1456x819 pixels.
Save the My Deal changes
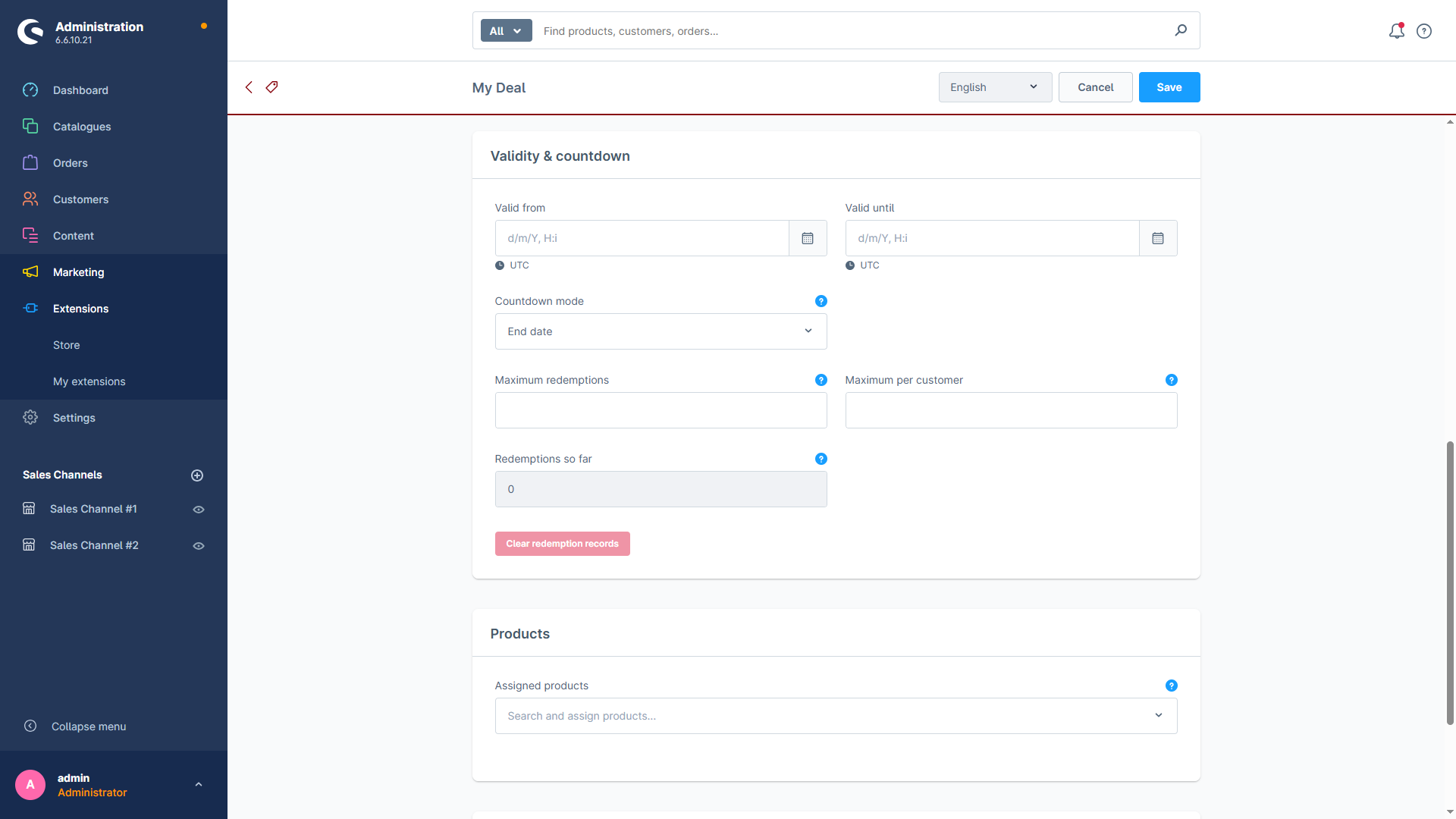tap(1169, 87)
